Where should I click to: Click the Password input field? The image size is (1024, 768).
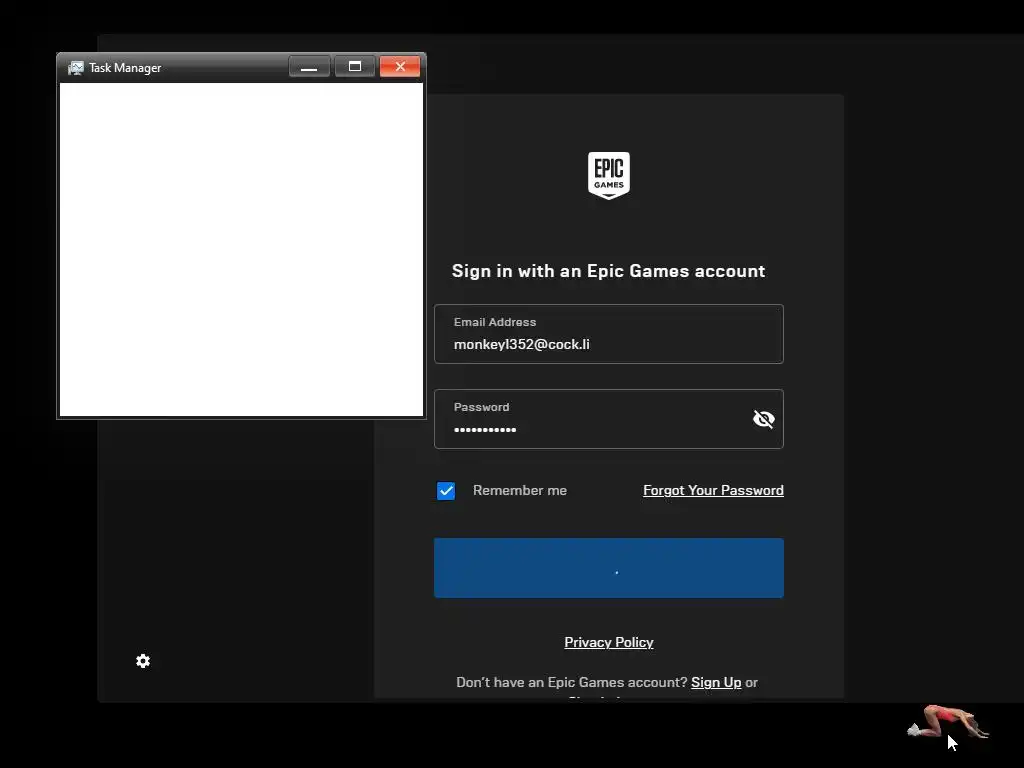click(609, 419)
